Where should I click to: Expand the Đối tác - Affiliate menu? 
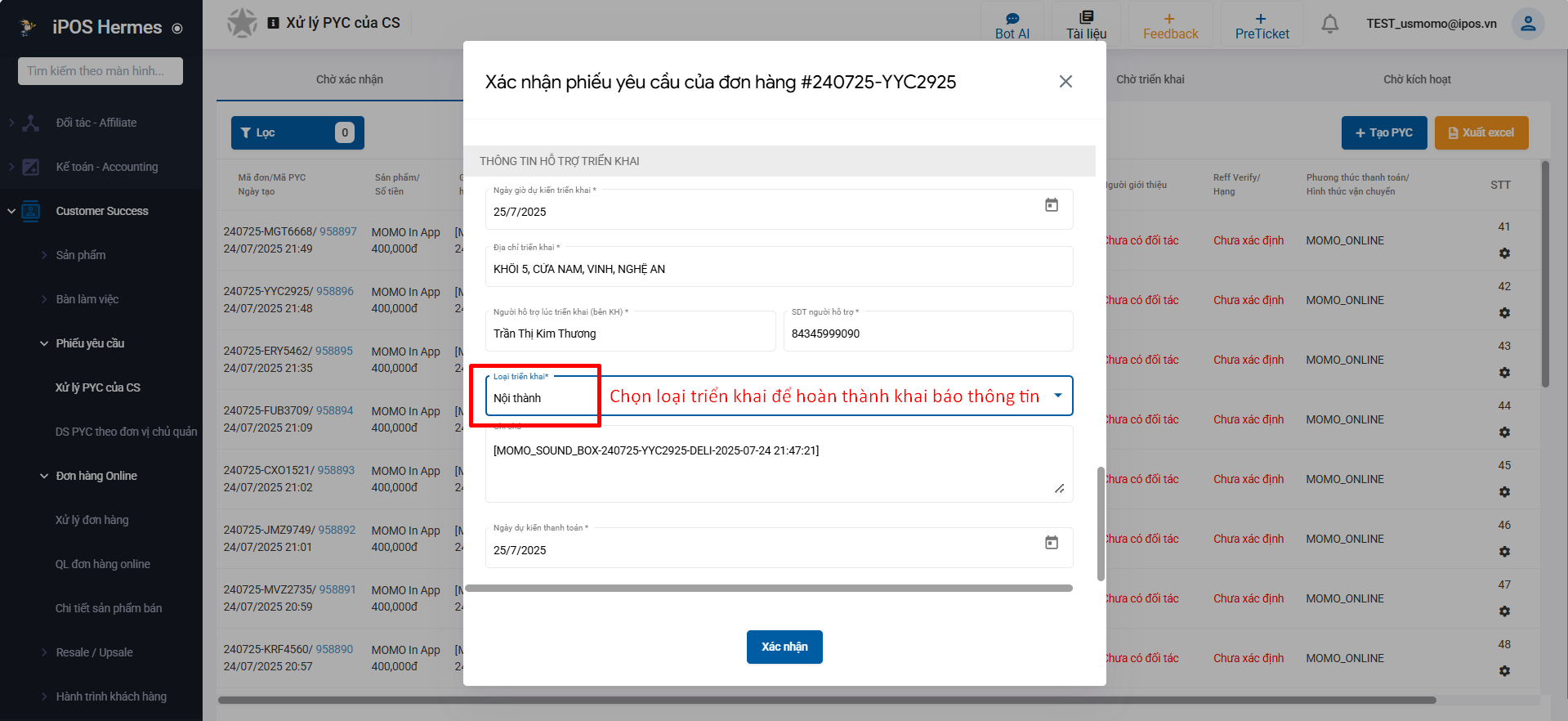click(11, 123)
